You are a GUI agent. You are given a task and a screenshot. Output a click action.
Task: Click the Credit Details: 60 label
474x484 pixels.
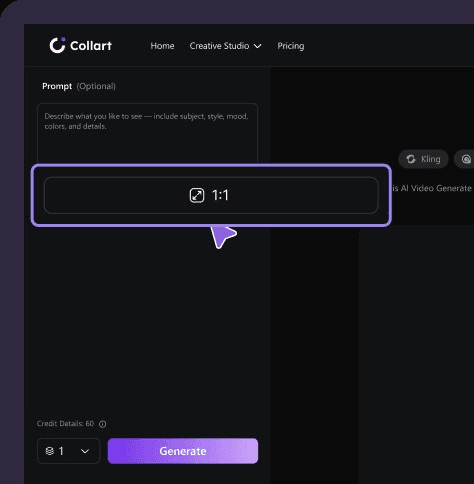point(65,424)
